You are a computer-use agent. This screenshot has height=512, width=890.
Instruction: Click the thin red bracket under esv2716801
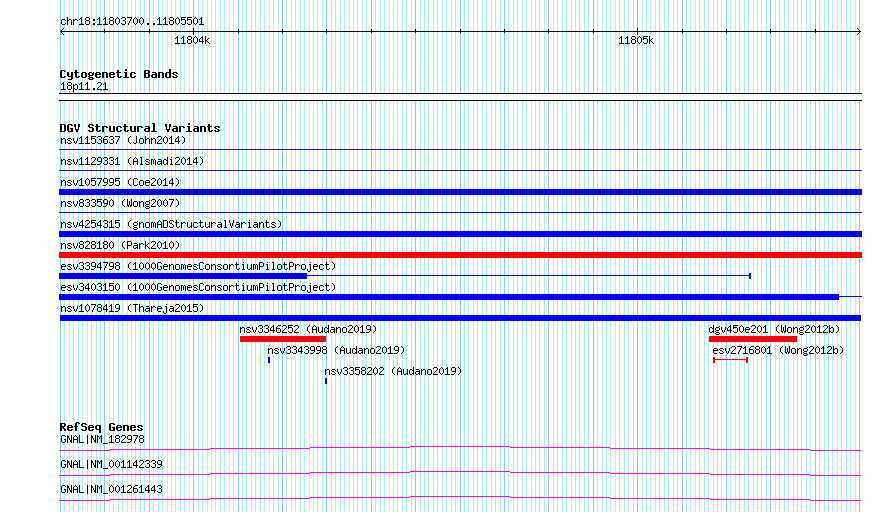click(731, 360)
